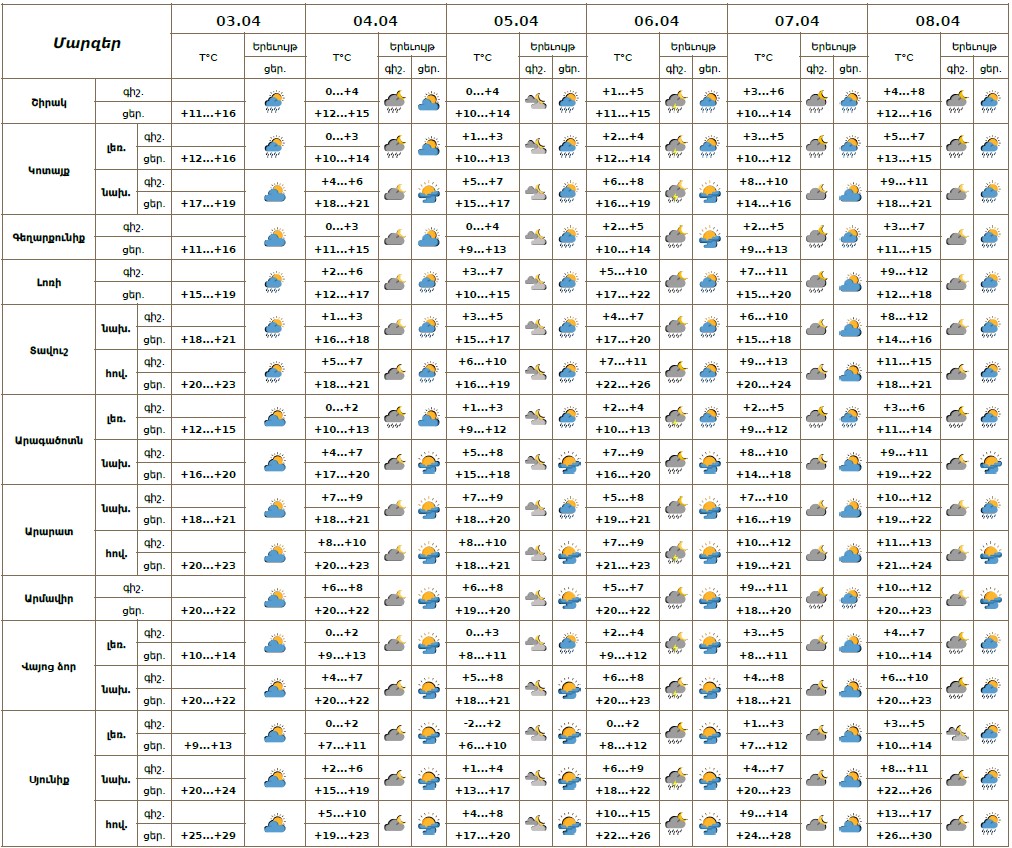Click the +26...+30 temperature cell

904,835
